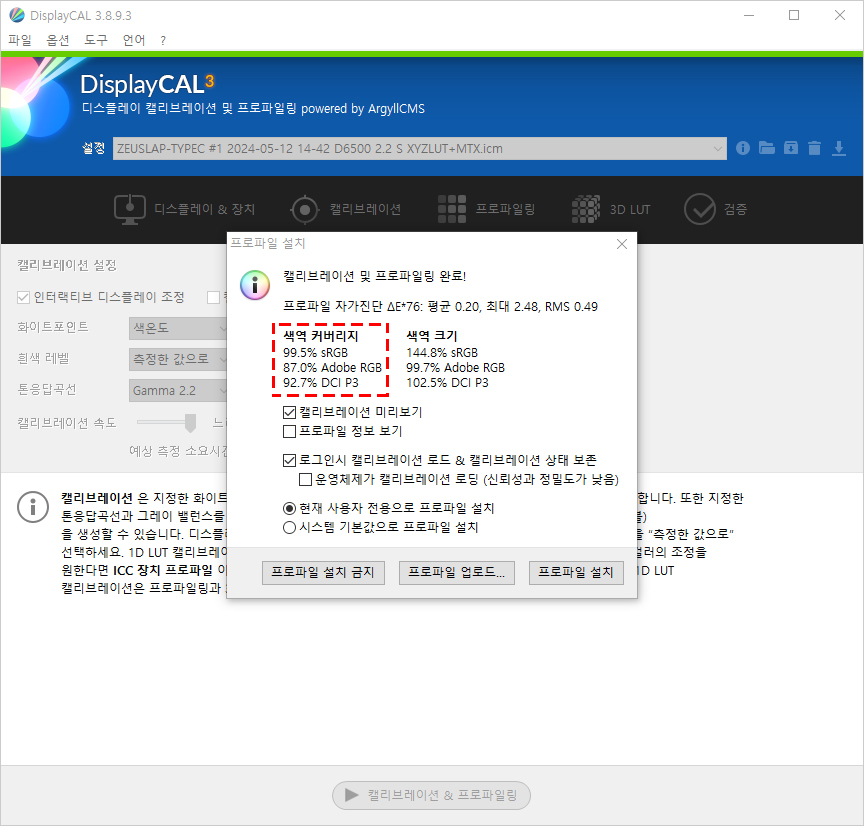Switch to the 검증 tab
This screenshot has width=864, height=826.
(x=715, y=209)
